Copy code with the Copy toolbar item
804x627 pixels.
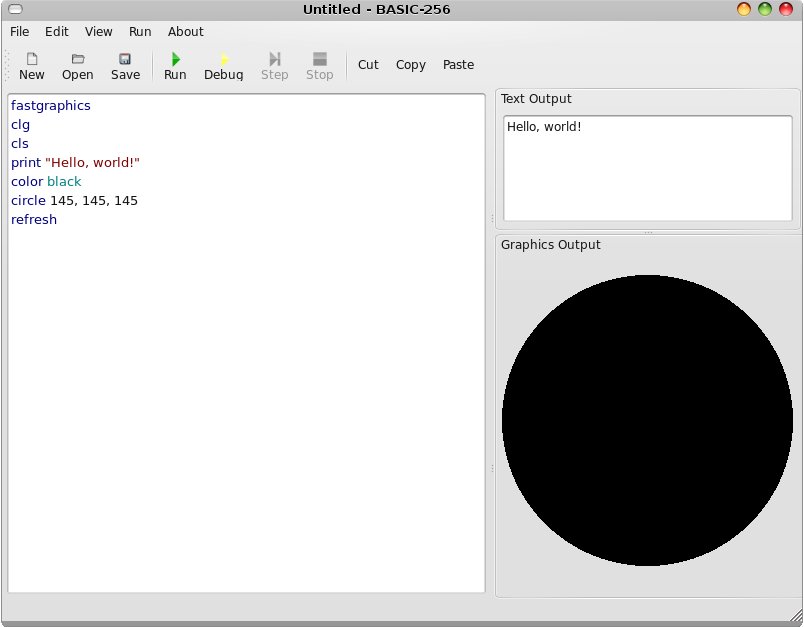pyautogui.click(x=410, y=64)
